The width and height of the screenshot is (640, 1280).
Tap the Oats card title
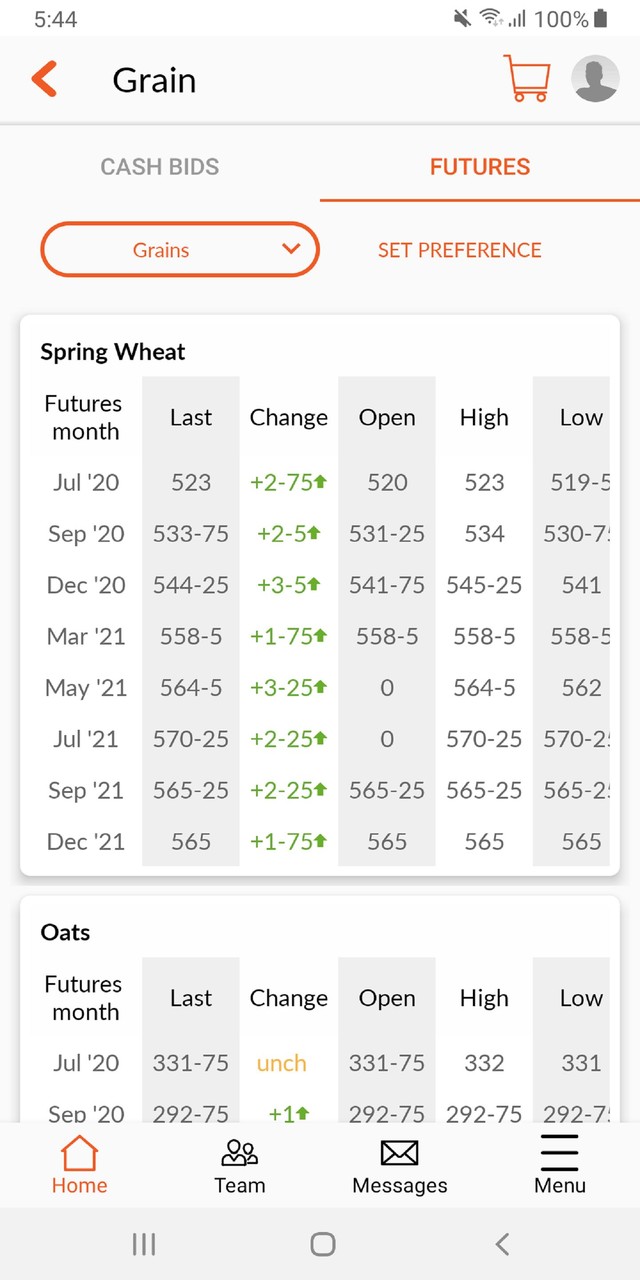pos(65,932)
